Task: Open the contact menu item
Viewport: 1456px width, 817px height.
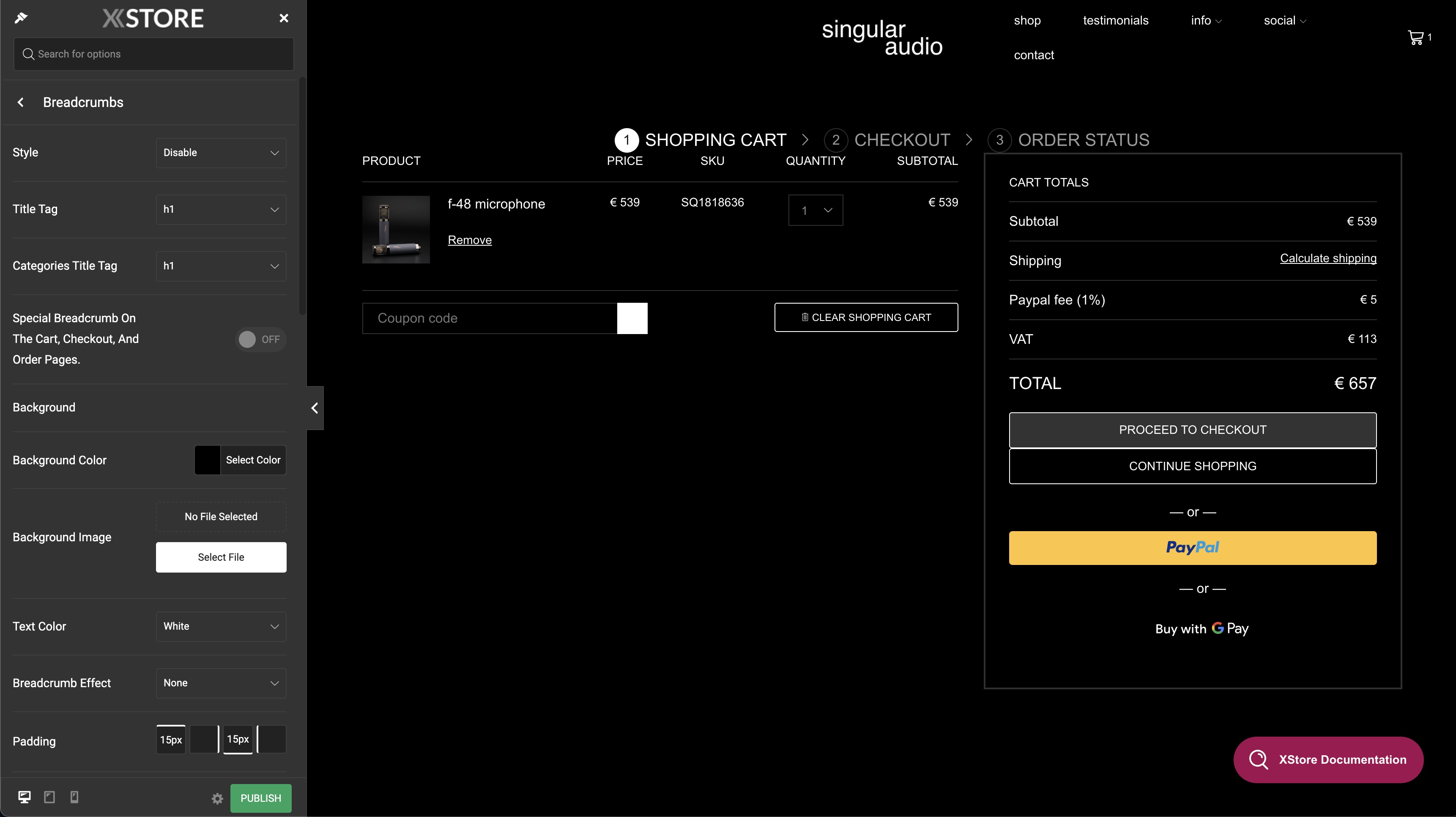Action: coord(1033,55)
